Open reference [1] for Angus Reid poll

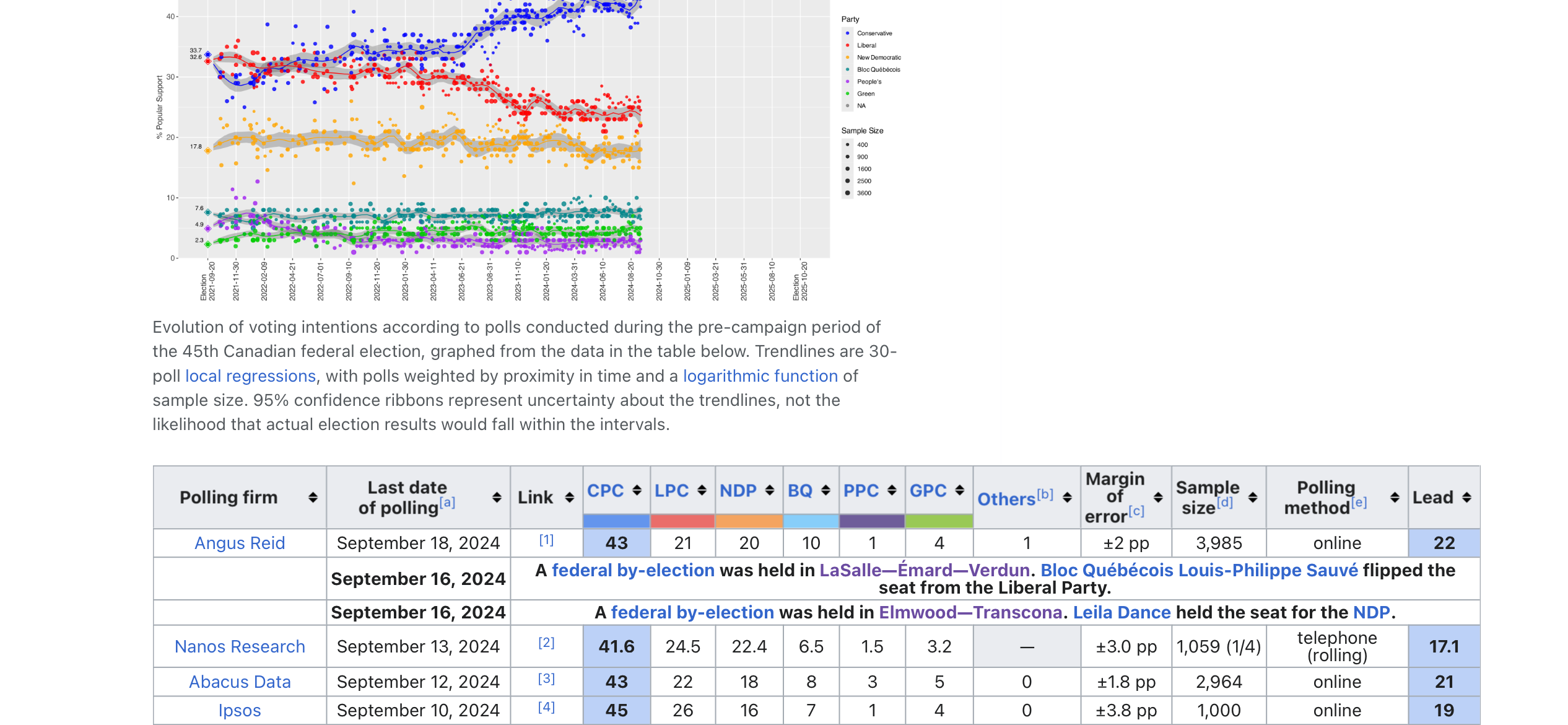(546, 540)
